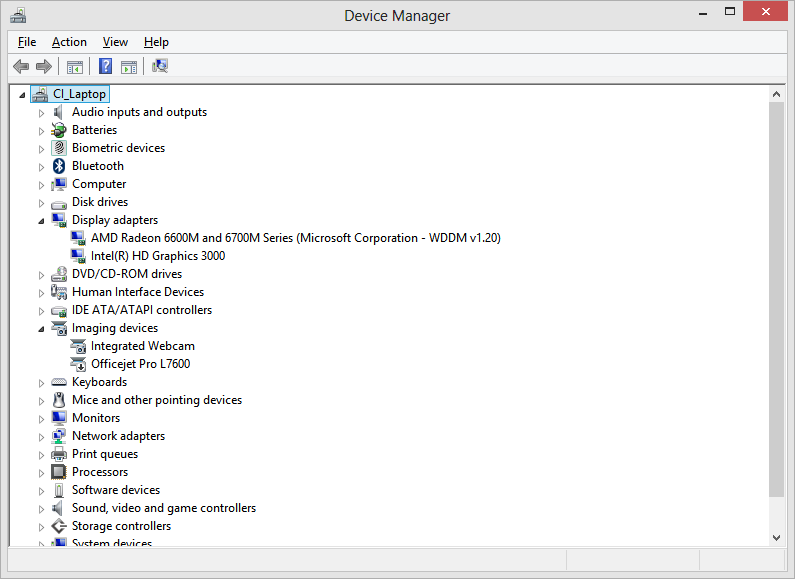This screenshot has width=795, height=579.
Task: Click the Bluetooth category icon
Action: 59,166
